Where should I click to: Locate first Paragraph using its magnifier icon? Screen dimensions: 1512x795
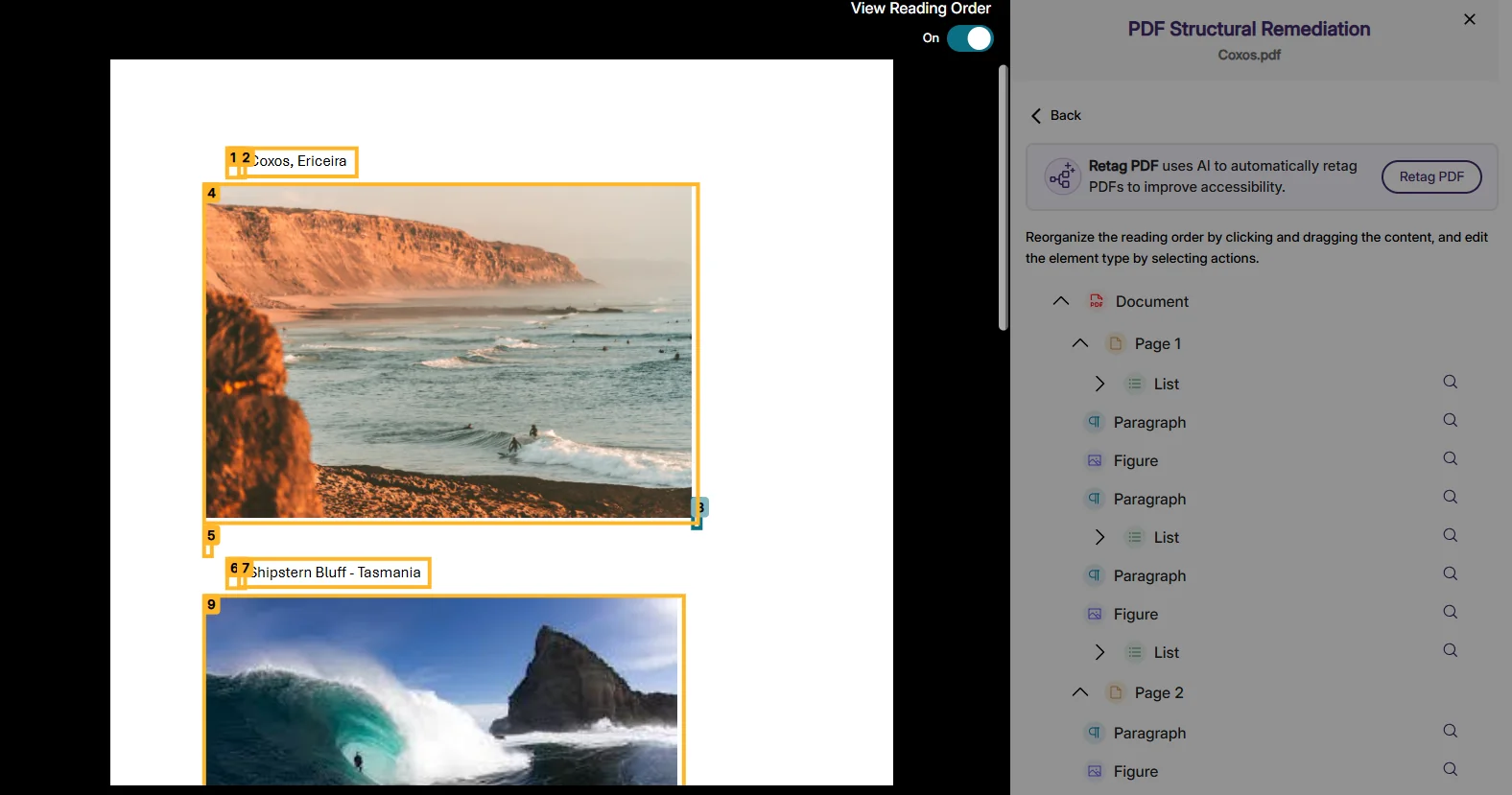pos(1450,420)
